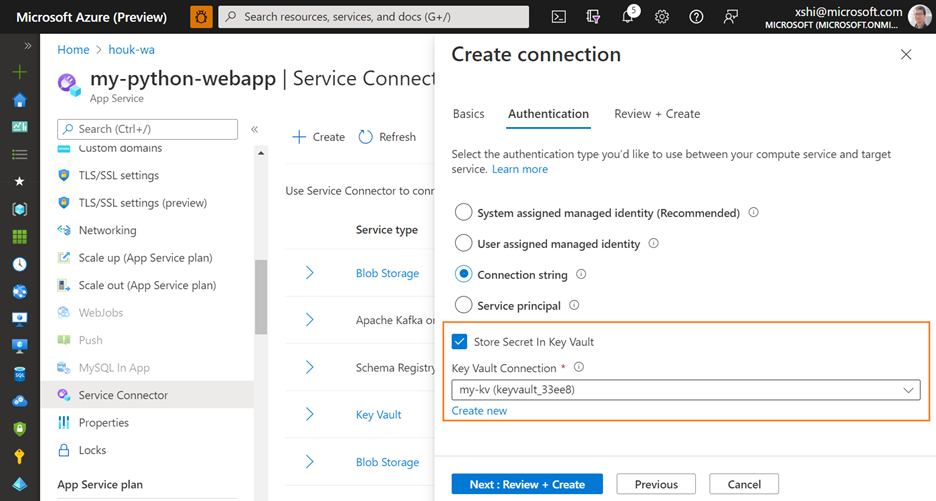The image size is (936, 501).
Task: Click the green plus create resource icon
Action: tap(20, 72)
